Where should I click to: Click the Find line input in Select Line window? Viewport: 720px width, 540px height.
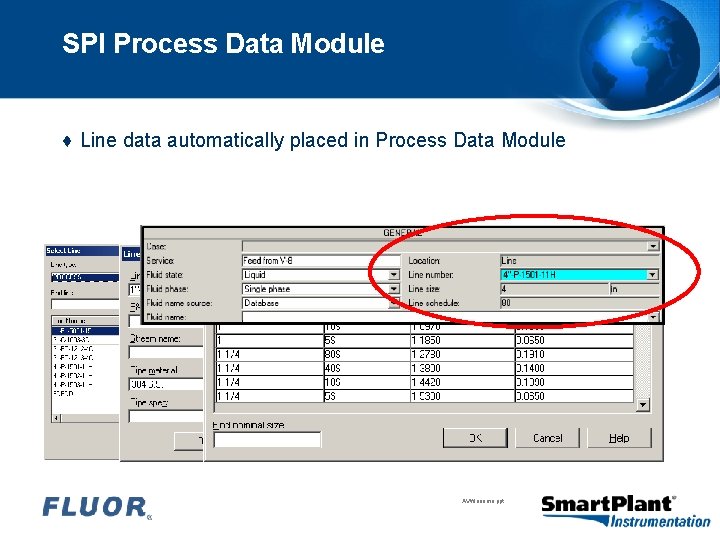coord(84,304)
